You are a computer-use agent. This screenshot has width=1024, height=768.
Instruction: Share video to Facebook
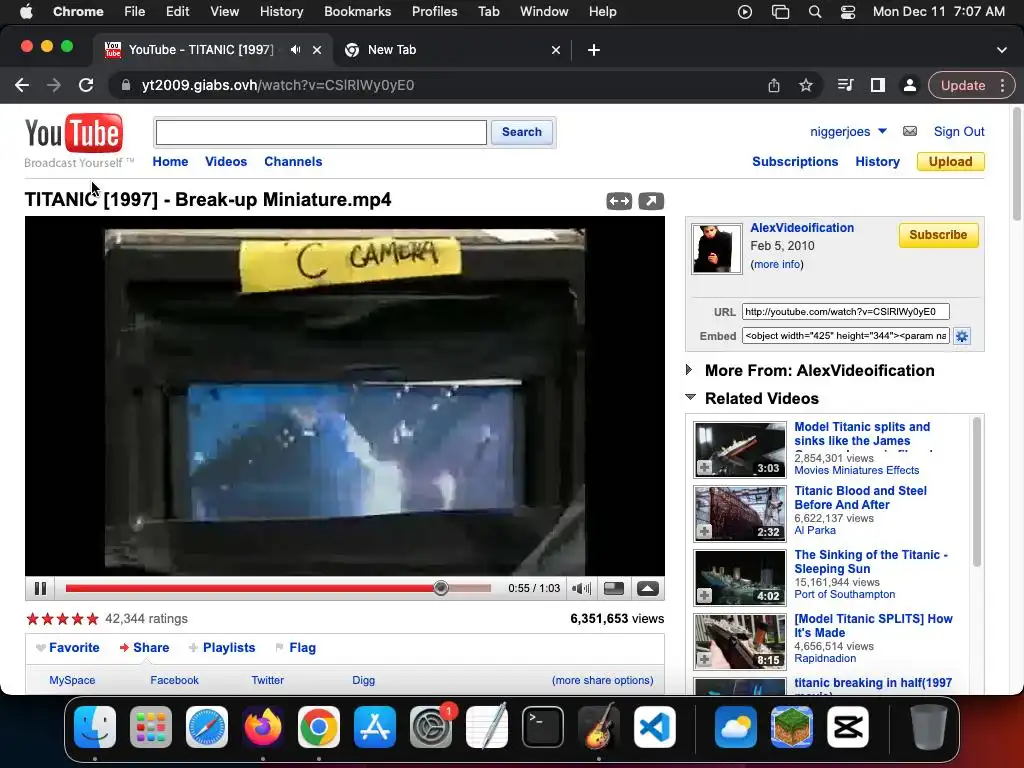(174, 680)
